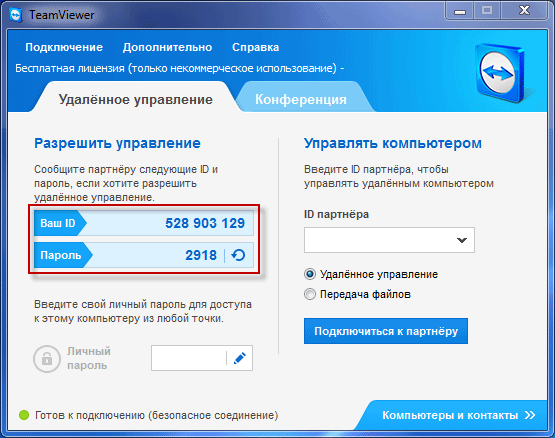Screen dimensions: 555x438
Task: Select the Удалённое управление tab
Action: click(136, 99)
